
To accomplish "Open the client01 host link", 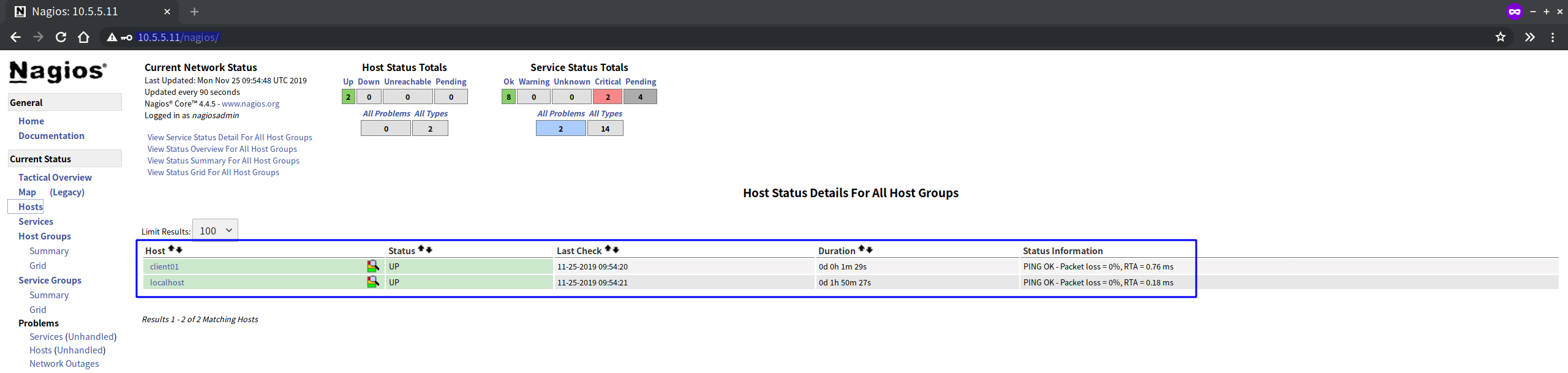I will point(164,267).
